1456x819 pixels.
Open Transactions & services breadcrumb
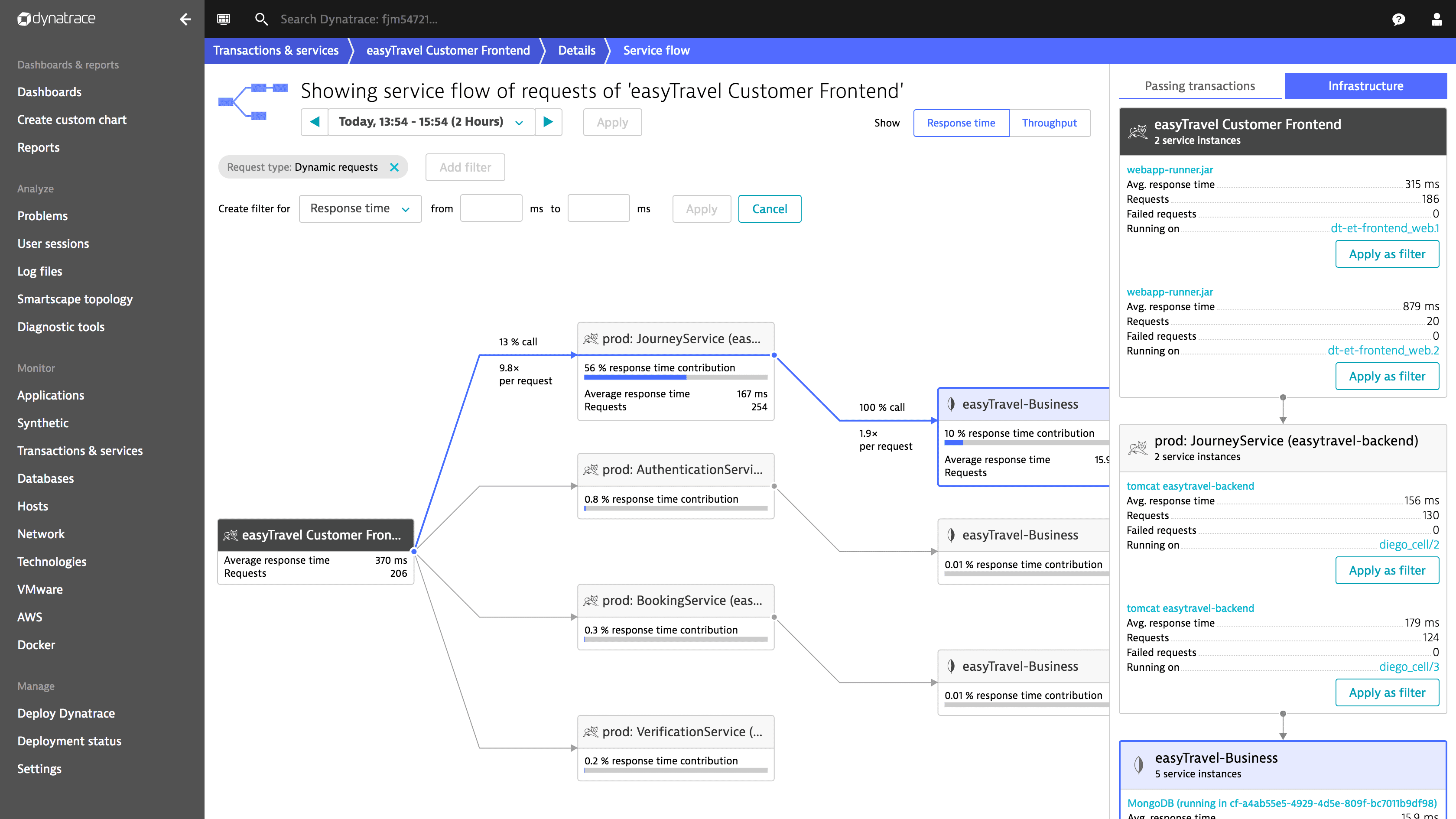point(276,50)
